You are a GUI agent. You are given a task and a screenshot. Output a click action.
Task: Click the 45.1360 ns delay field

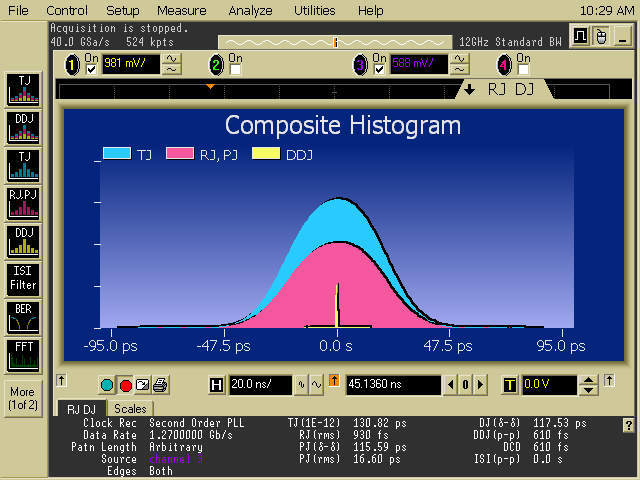393,385
